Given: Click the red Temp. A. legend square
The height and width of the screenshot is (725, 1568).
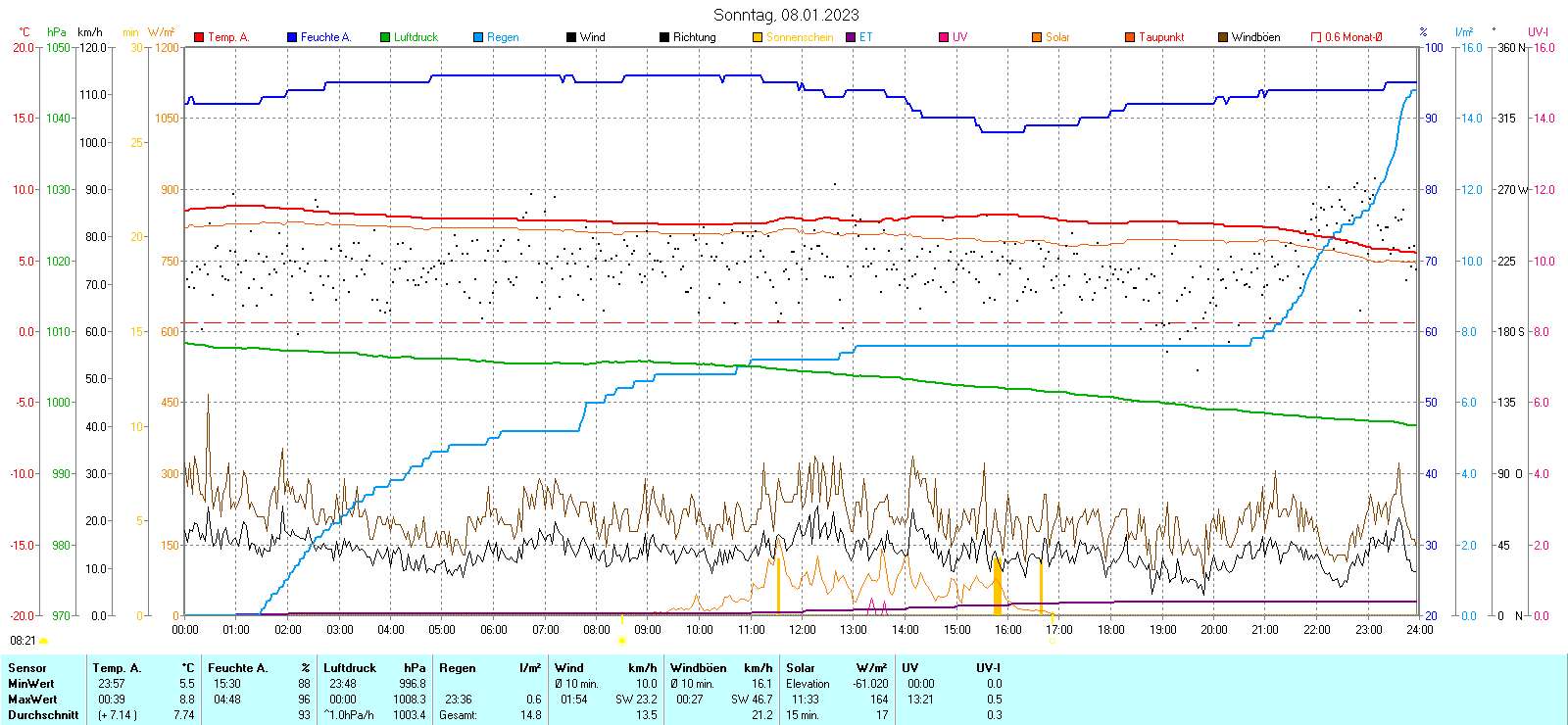Looking at the screenshot, I should [x=199, y=37].
